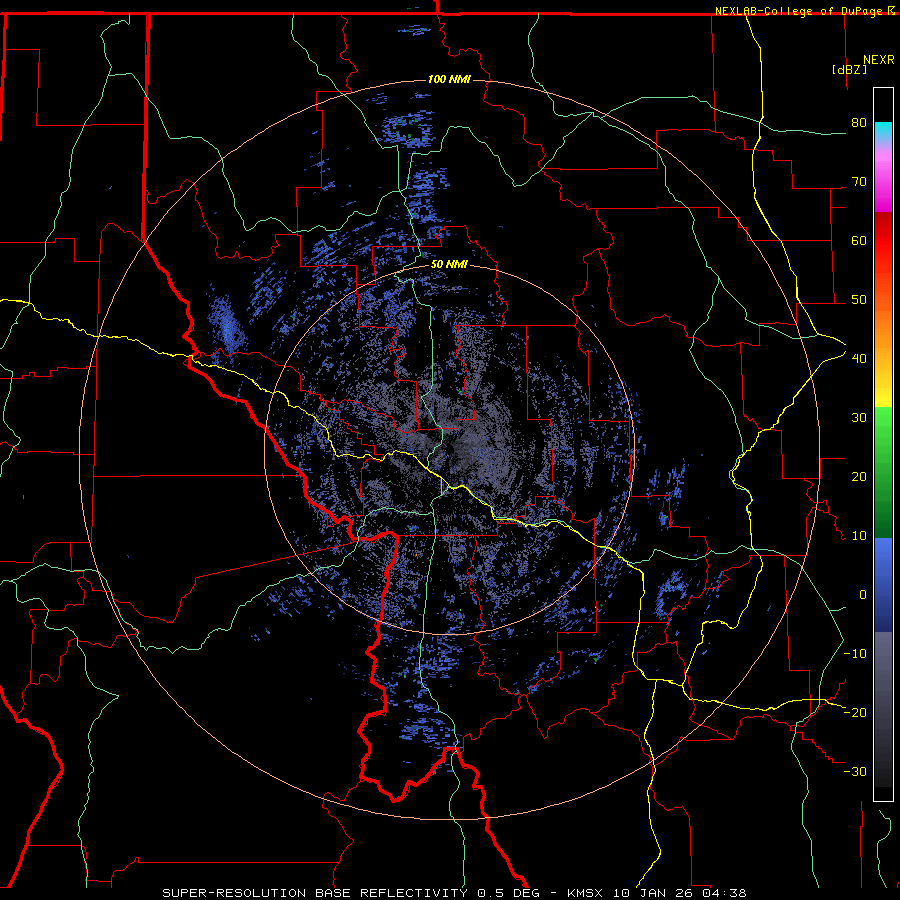Click the 0 value on the dBZ scale
900x900 pixels.
coord(863,595)
